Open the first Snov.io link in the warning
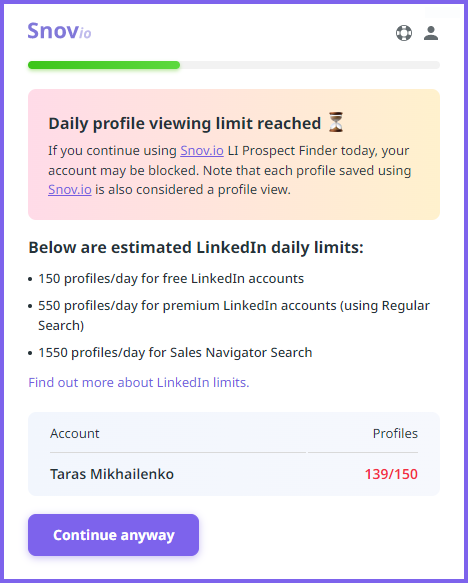This screenshot has height=583, width=468. (202, 151)
